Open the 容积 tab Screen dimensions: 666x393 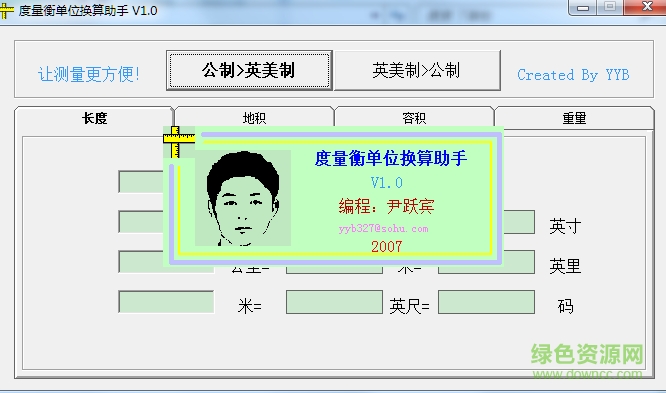tap(414, 118)
